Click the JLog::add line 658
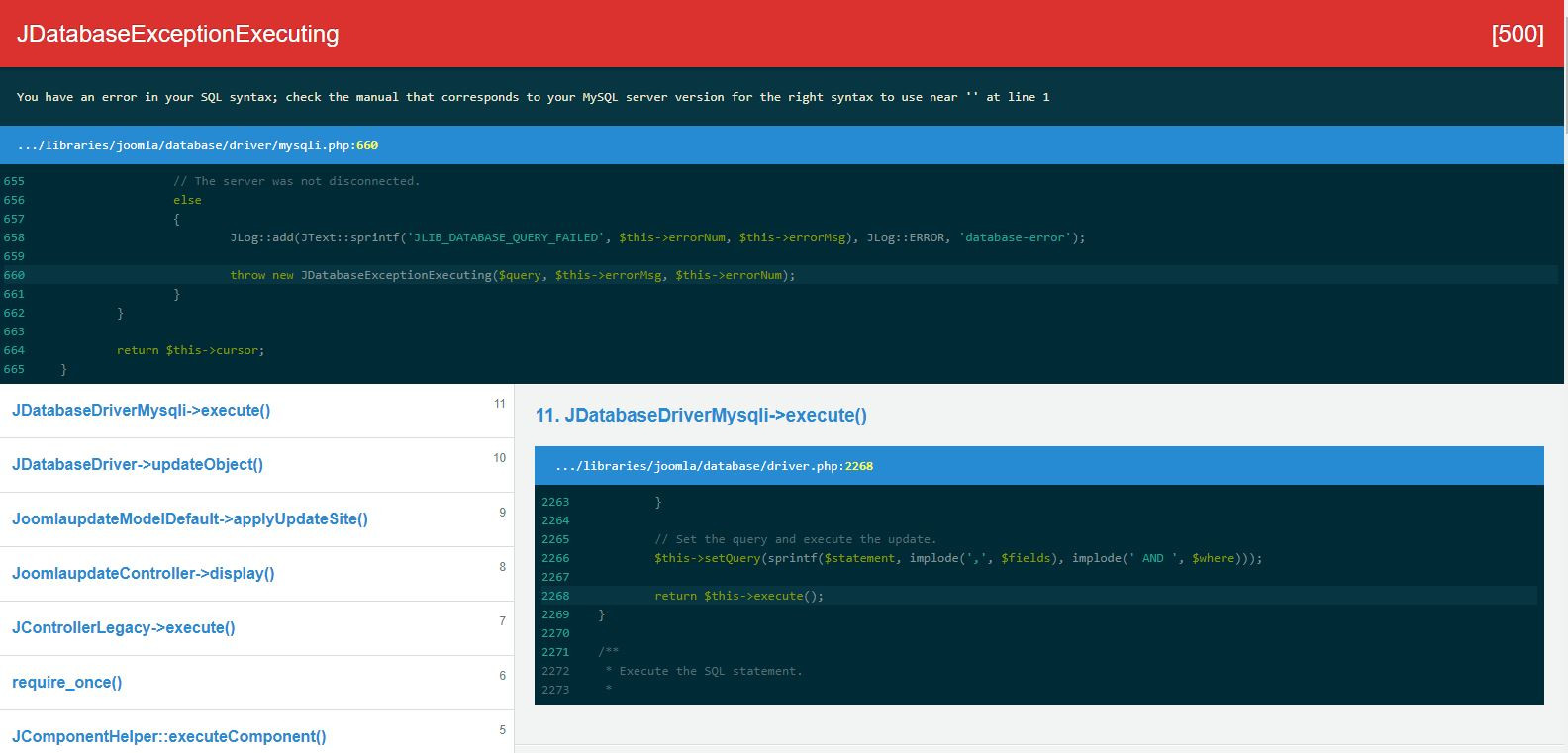The image size is (1568, 753). 657,237
